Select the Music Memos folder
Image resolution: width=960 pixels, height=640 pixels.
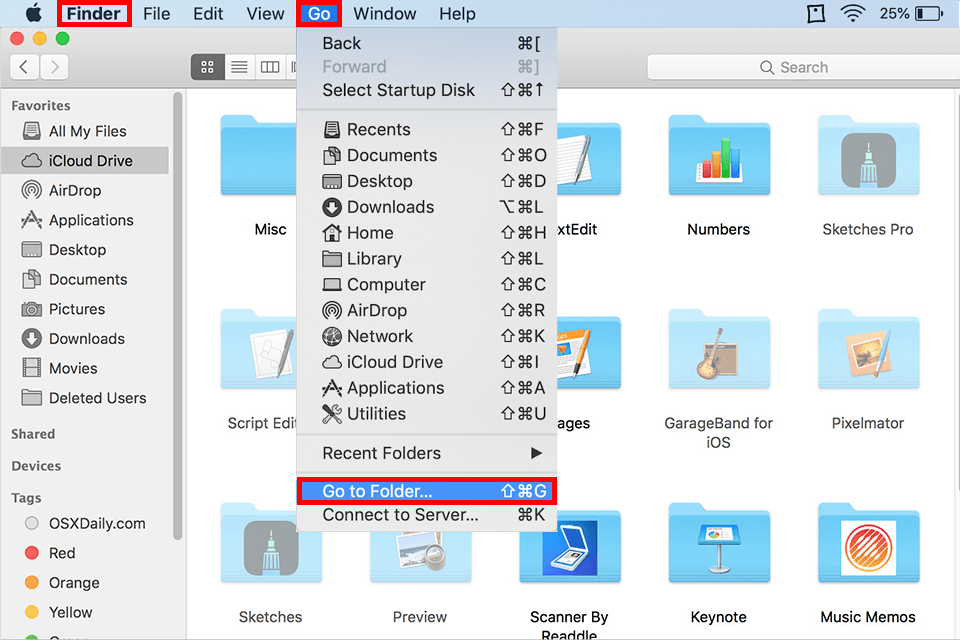coord(867,551)
